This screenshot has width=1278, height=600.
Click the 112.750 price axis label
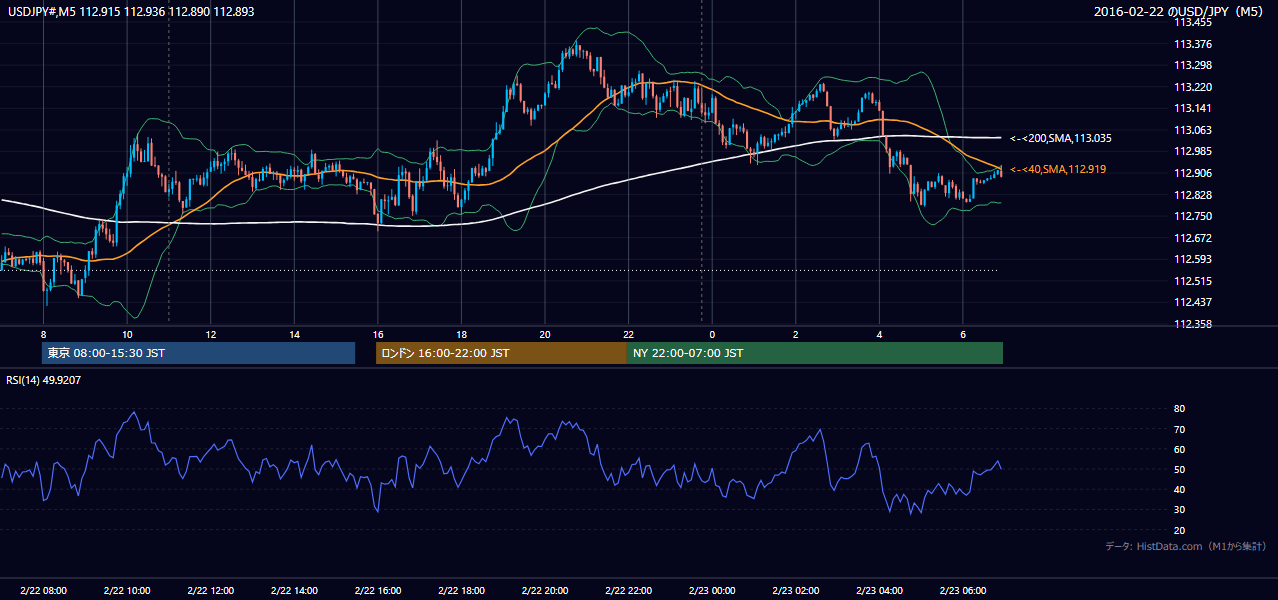(x=1192, y=216)
